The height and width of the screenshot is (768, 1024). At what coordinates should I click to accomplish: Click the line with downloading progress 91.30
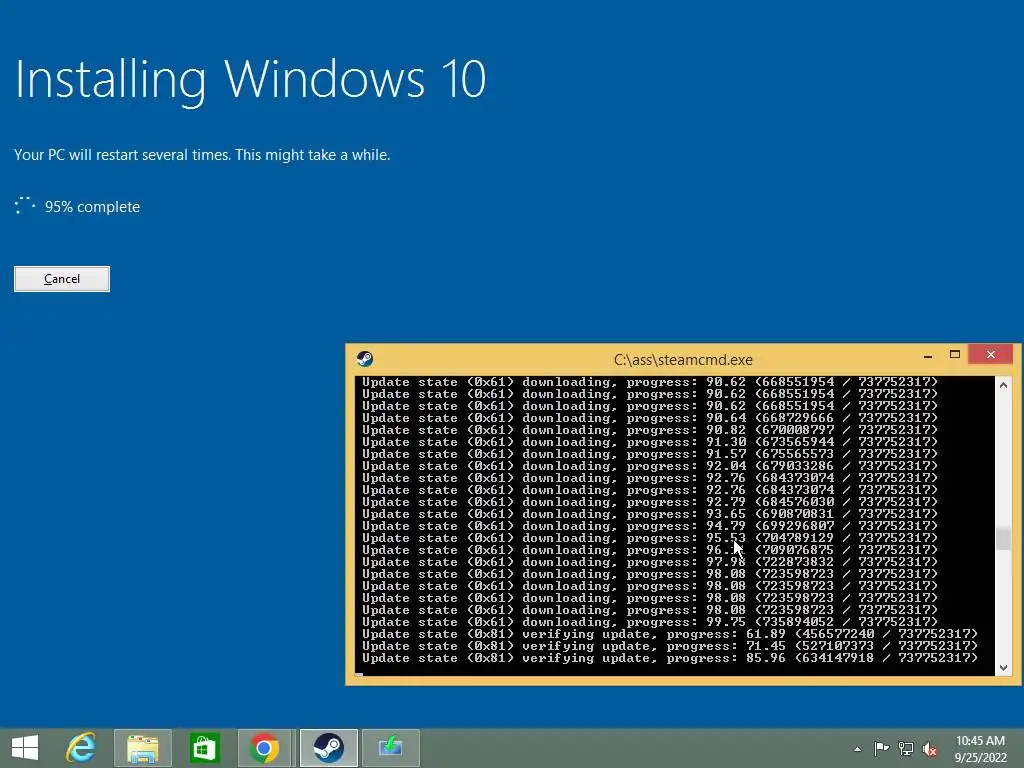click(650, 442)
